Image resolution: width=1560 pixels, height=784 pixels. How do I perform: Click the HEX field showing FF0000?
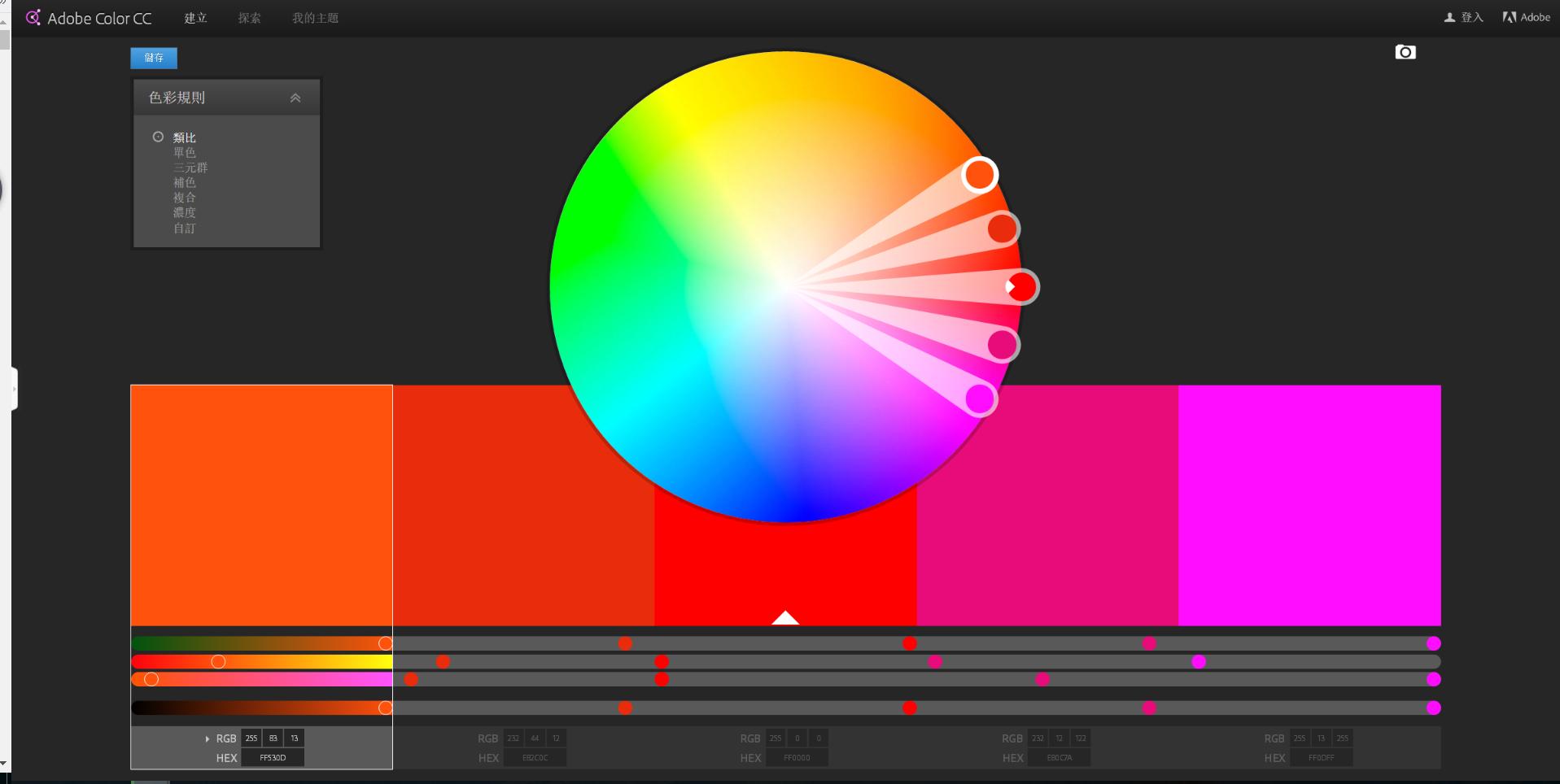(x=797, y=758)
